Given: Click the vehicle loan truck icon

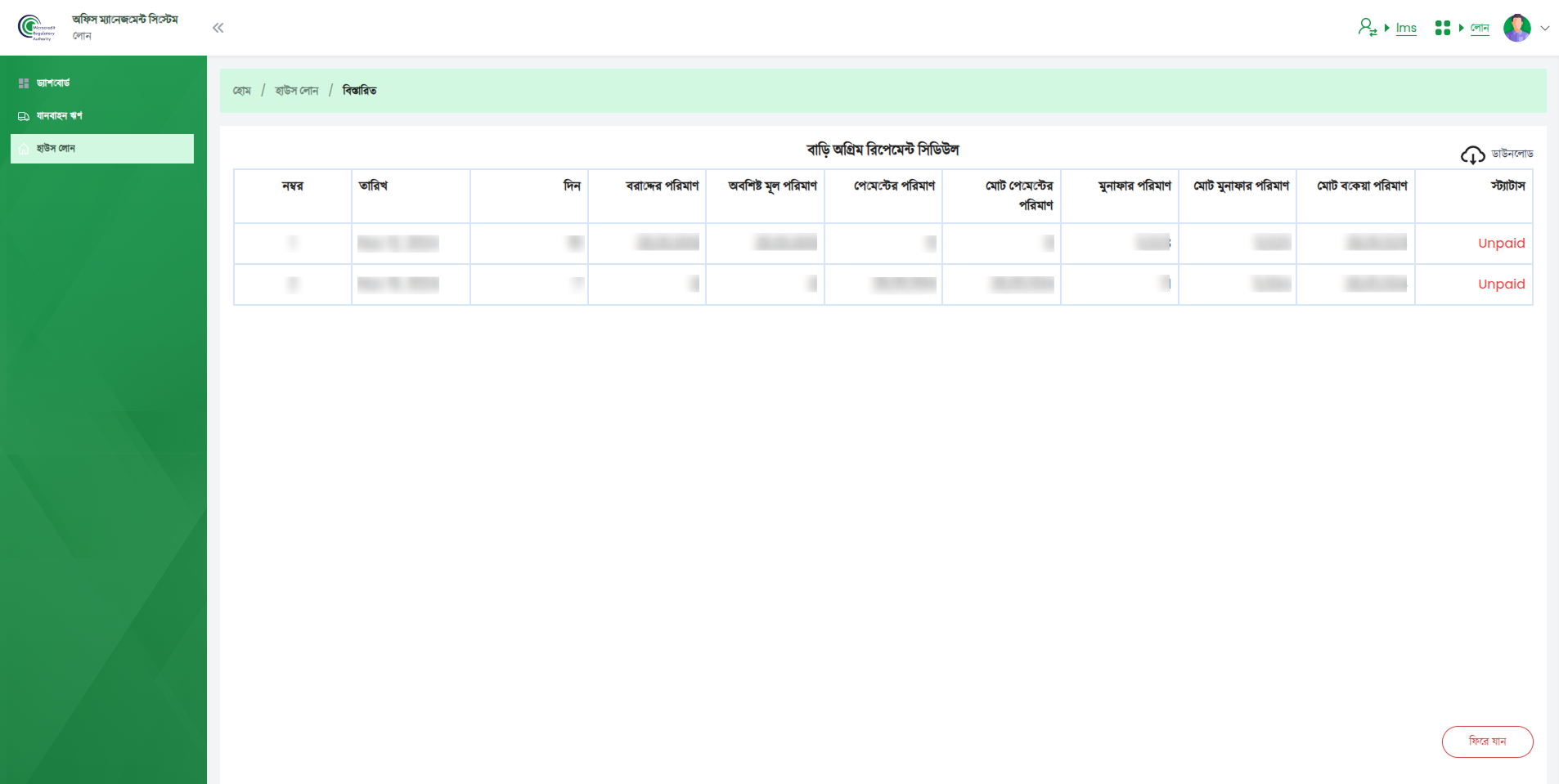Looking at the screenshot, I should click(x=24, y=116).
